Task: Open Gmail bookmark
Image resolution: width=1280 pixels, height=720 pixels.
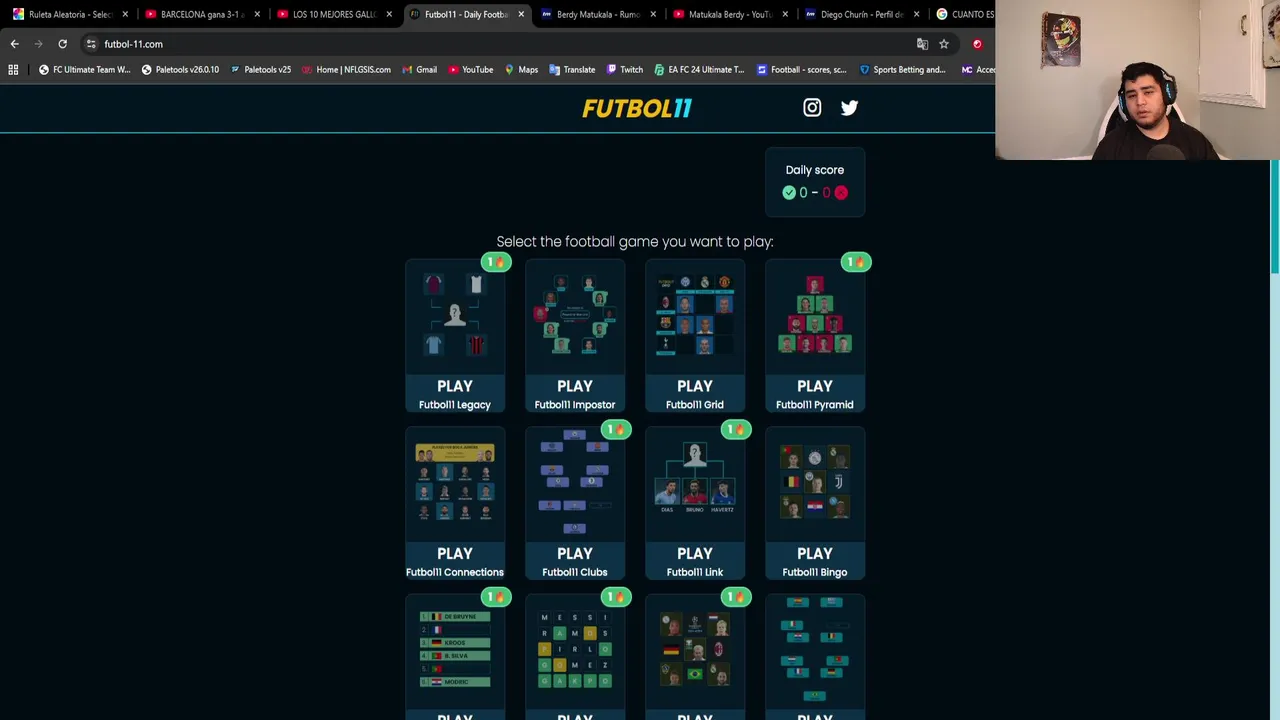Action: pyautogui.click(x=419, y=70)
